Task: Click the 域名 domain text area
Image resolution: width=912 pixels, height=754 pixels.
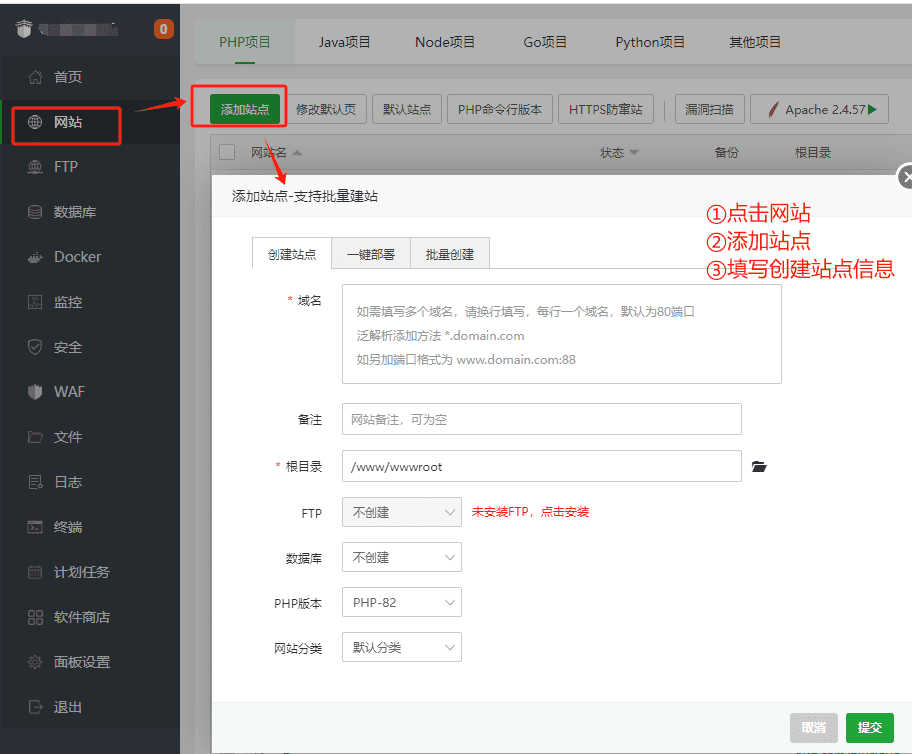Action: [x=561, y=334]
